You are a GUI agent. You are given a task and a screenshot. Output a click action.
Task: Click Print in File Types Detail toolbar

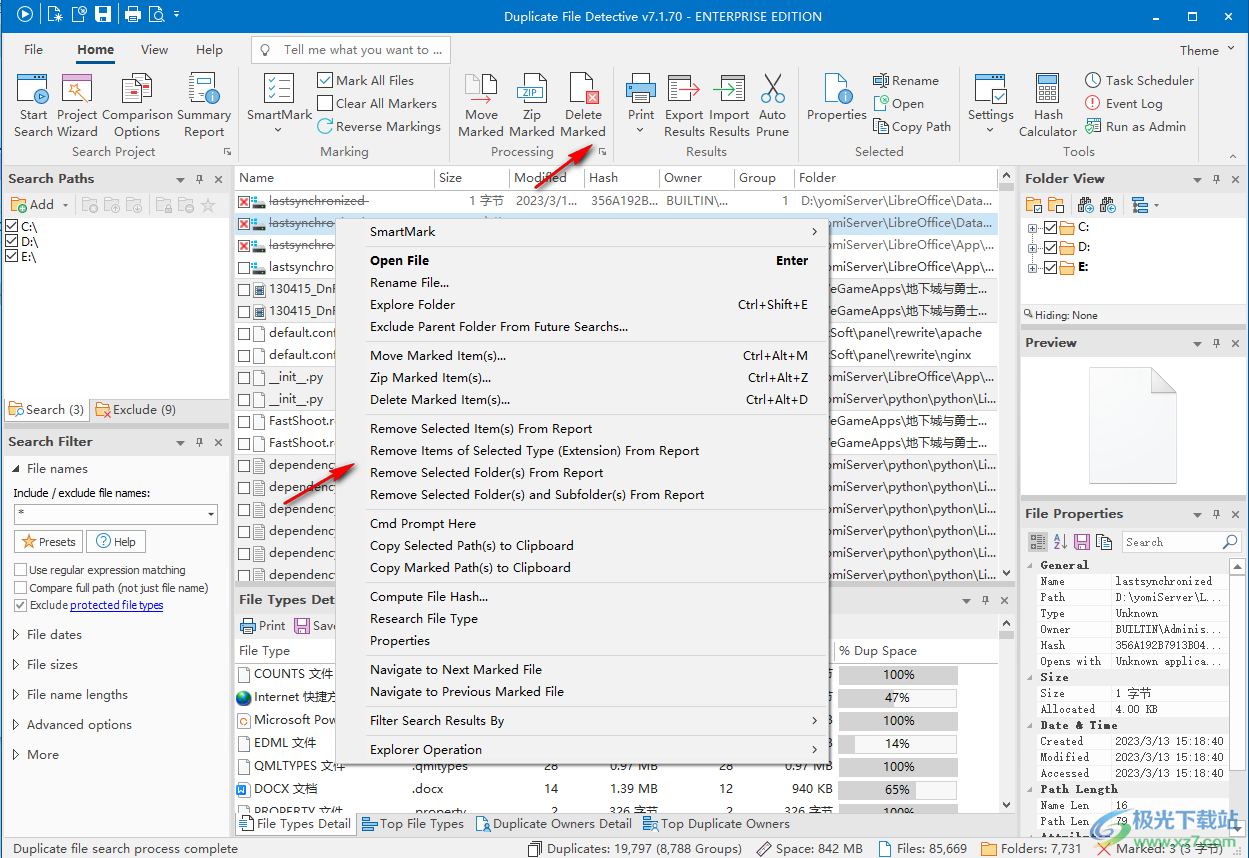click(x=262, y=626)
